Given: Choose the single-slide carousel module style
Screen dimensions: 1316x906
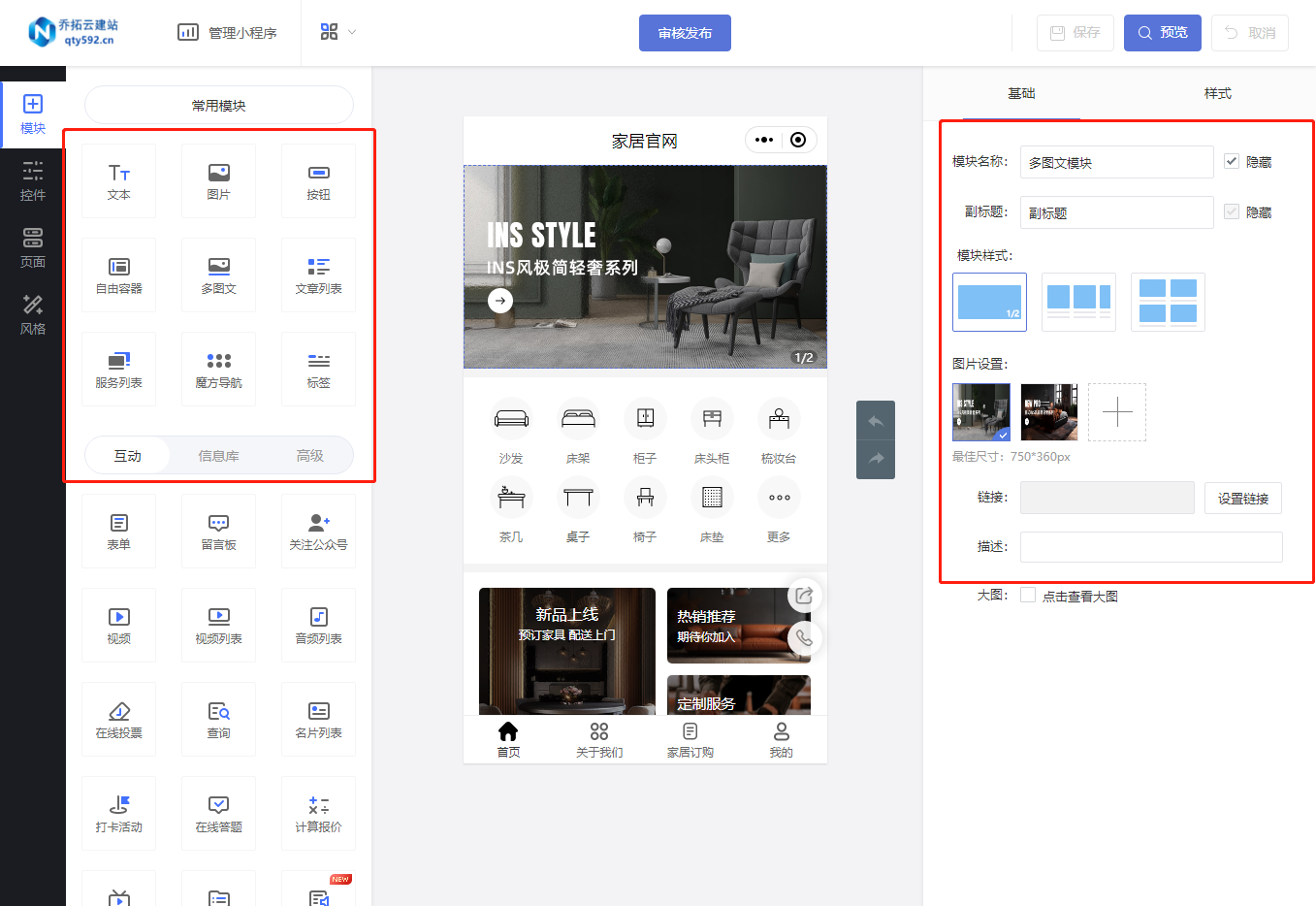Looking at the screenshot, I should pyautogui.click(x=989, y=302).
